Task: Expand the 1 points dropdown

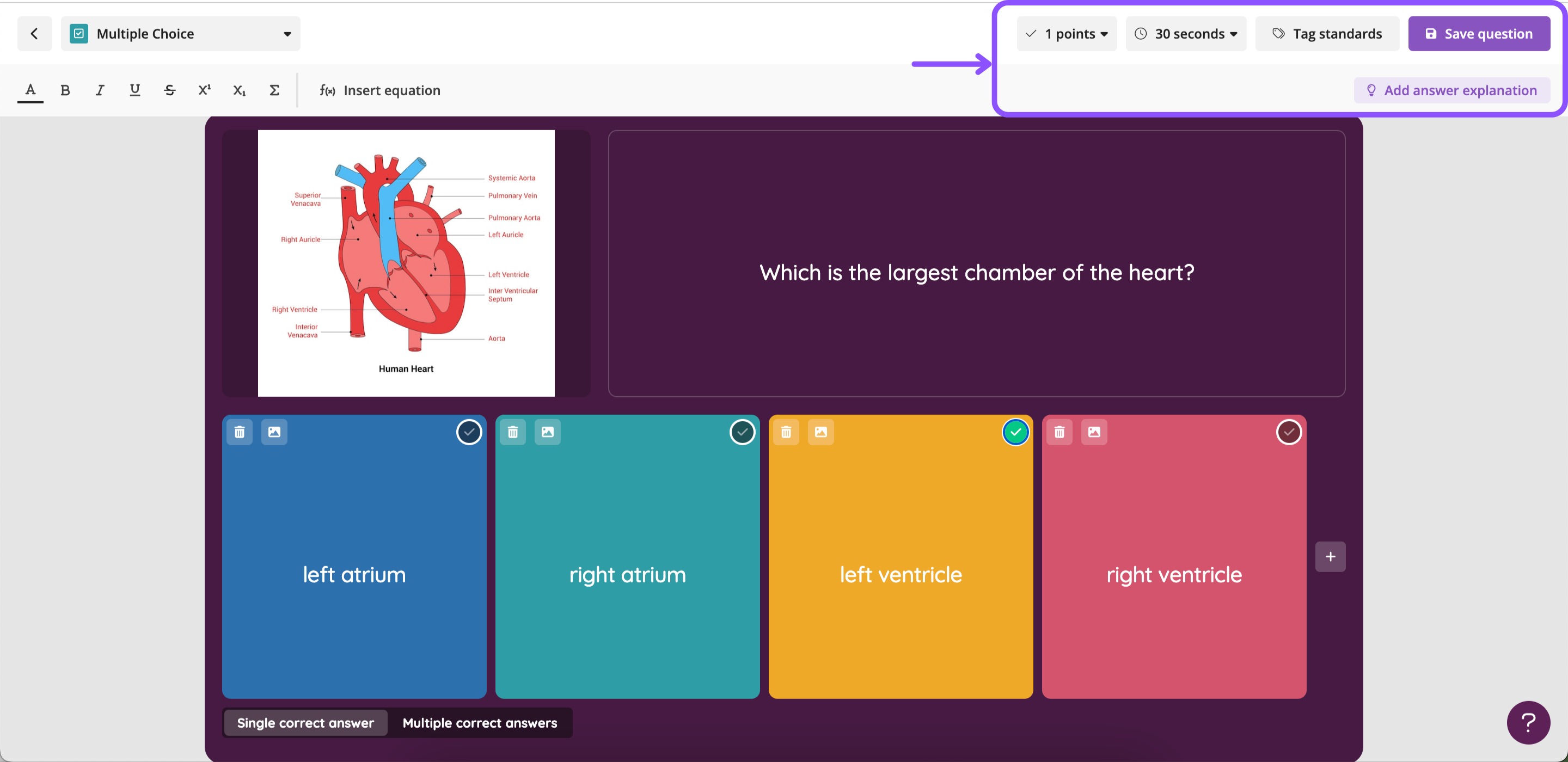Action: [1067, 34]
